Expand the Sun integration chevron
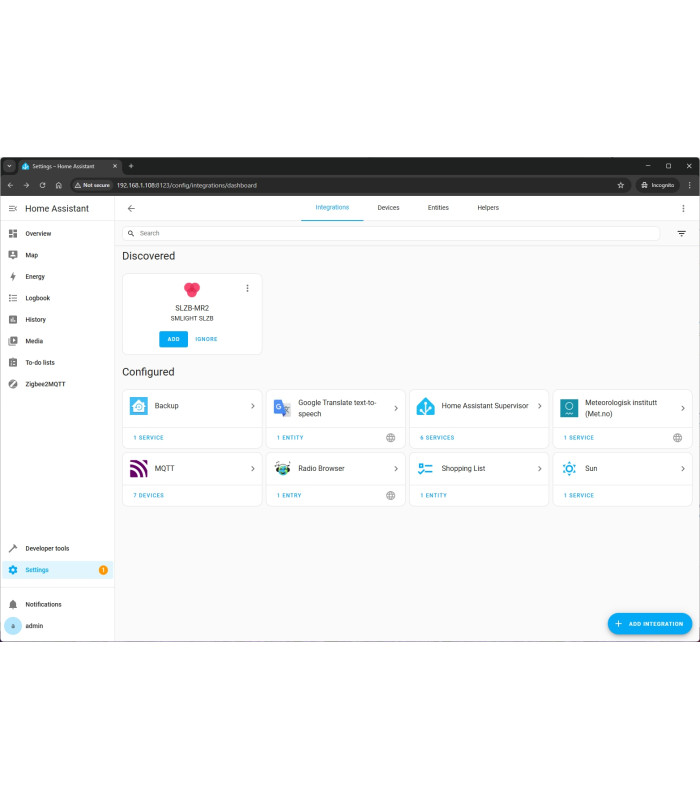700x800 pixels. [x=683, y=468]
